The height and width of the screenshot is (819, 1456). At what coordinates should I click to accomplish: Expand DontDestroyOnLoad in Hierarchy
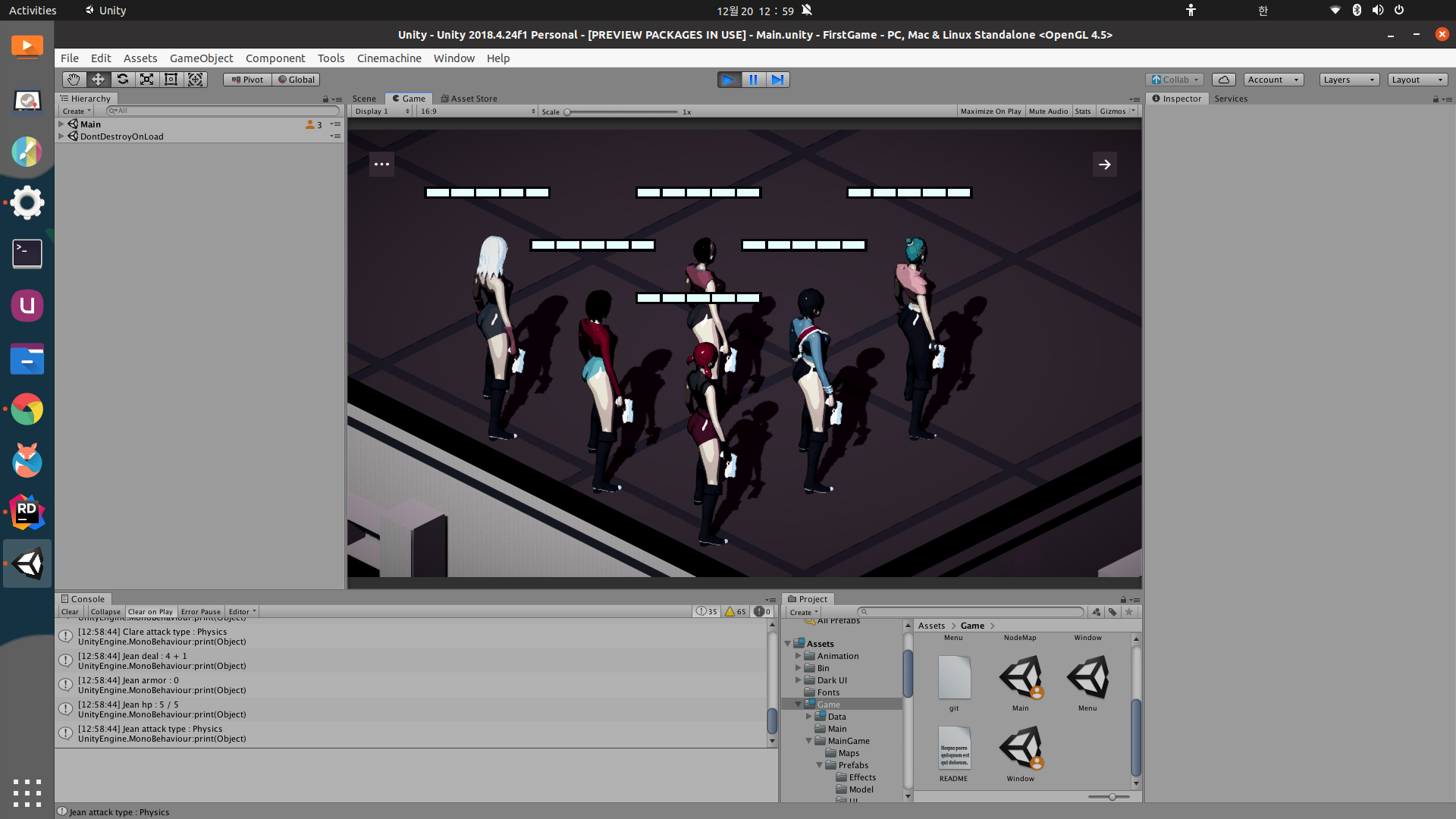click(x=61, y=136)
